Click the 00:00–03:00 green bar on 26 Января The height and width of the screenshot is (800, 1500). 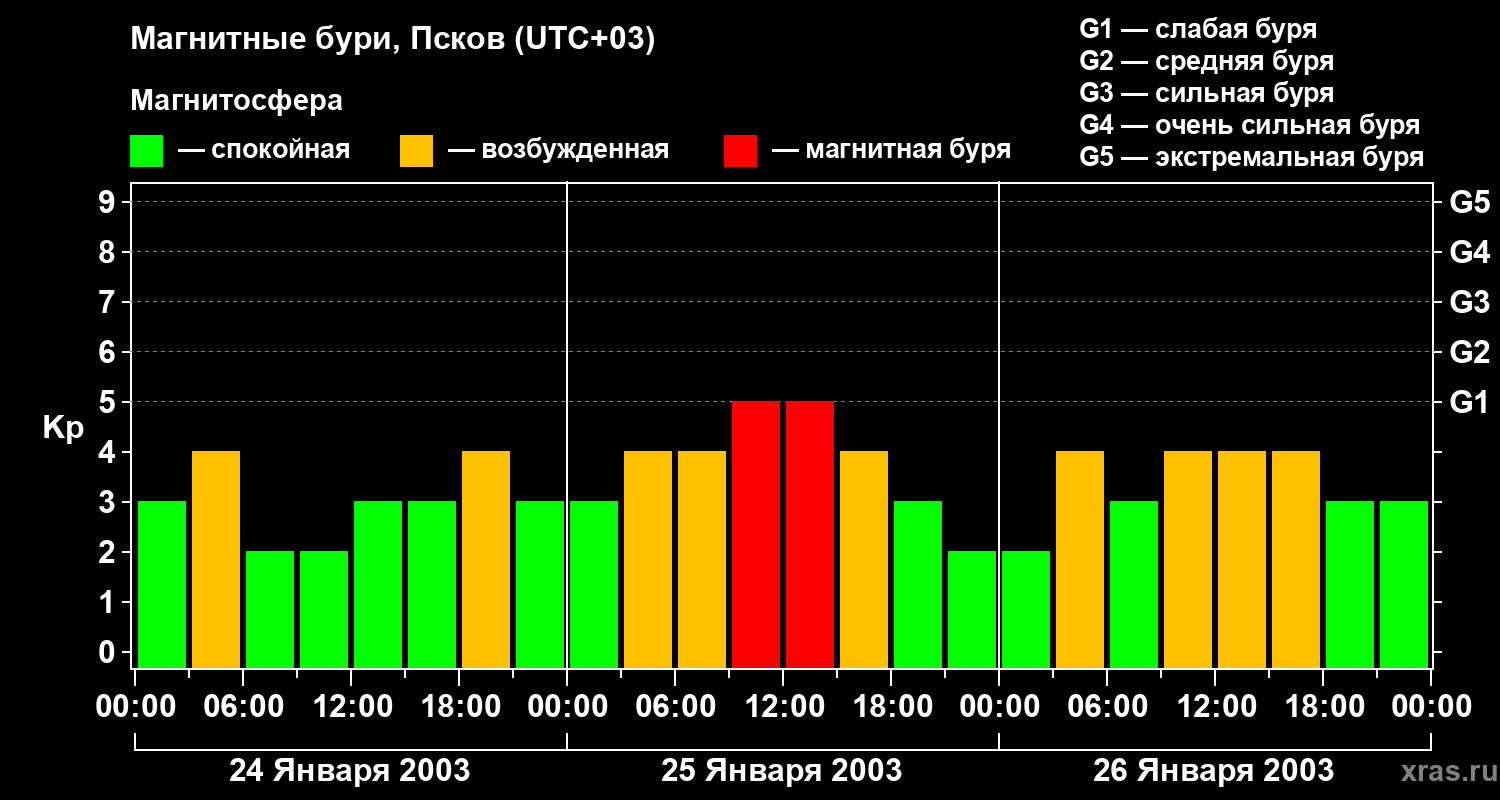[1026, 609]
